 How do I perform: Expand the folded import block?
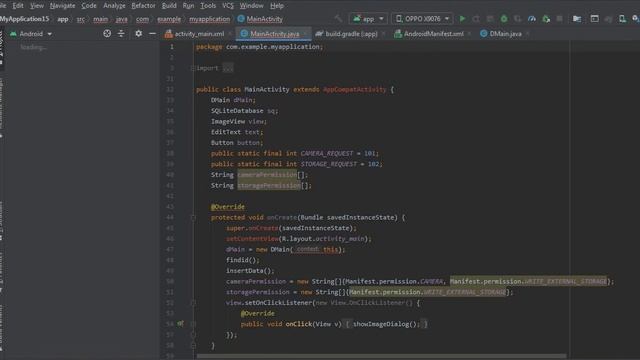pyautogui.click(x=193, y=68)
